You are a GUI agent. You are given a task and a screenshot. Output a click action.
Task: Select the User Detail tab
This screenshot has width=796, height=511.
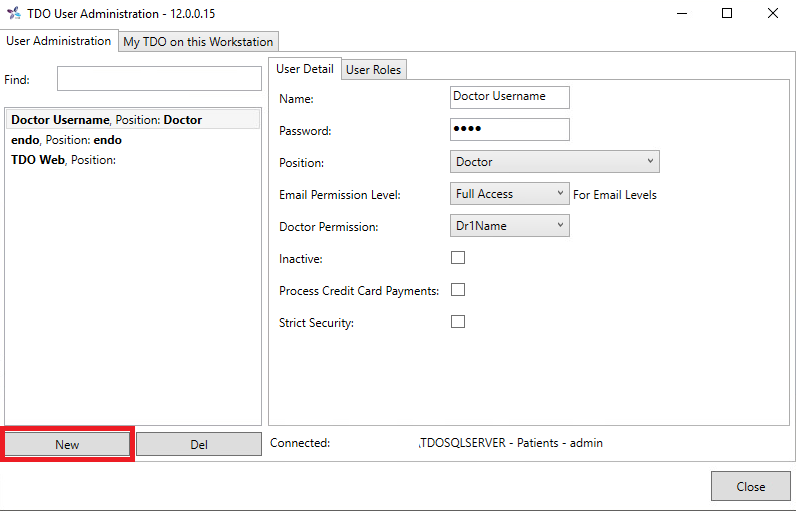tap(304, 69)
